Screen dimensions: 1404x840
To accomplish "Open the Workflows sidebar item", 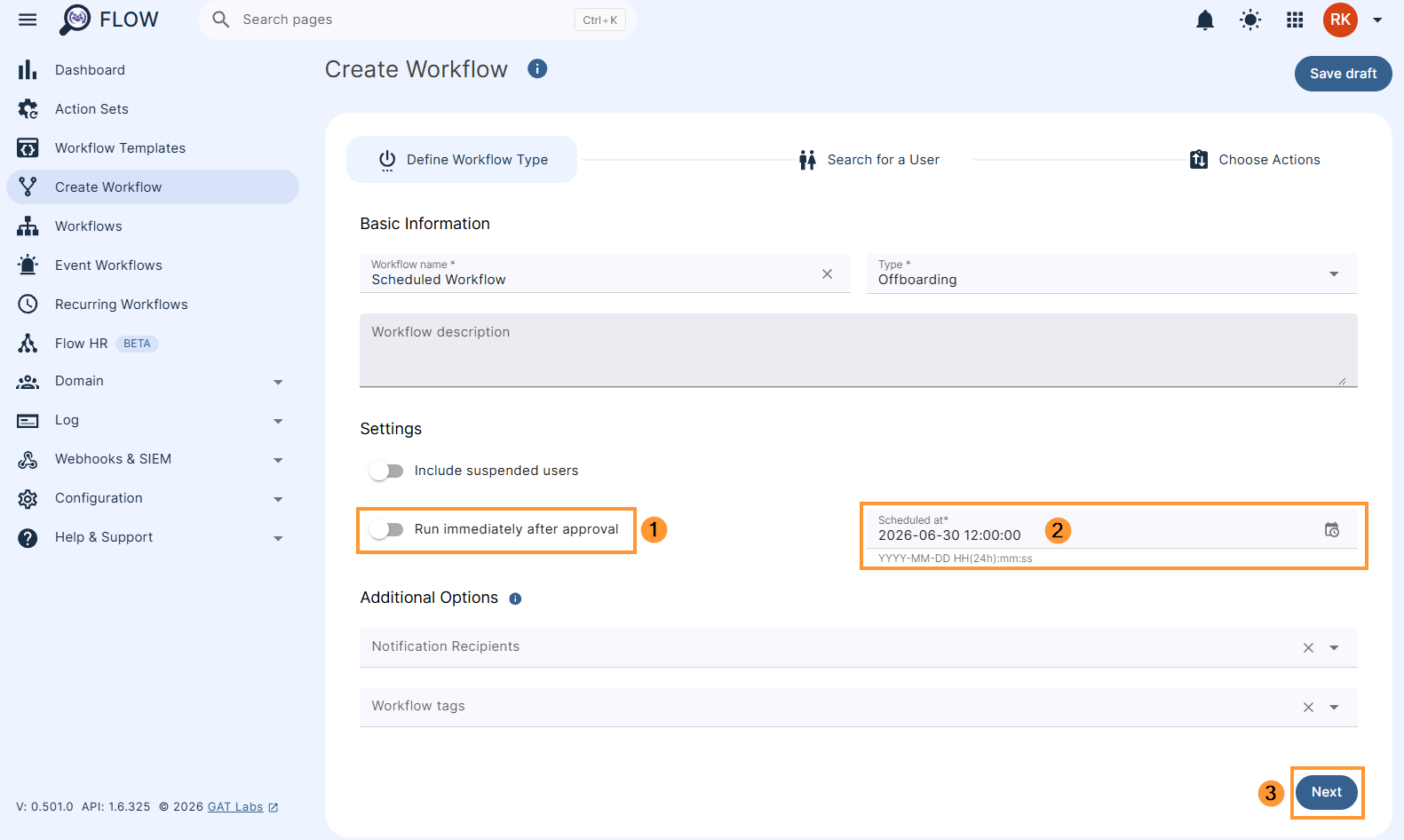I will pos(153,226).
